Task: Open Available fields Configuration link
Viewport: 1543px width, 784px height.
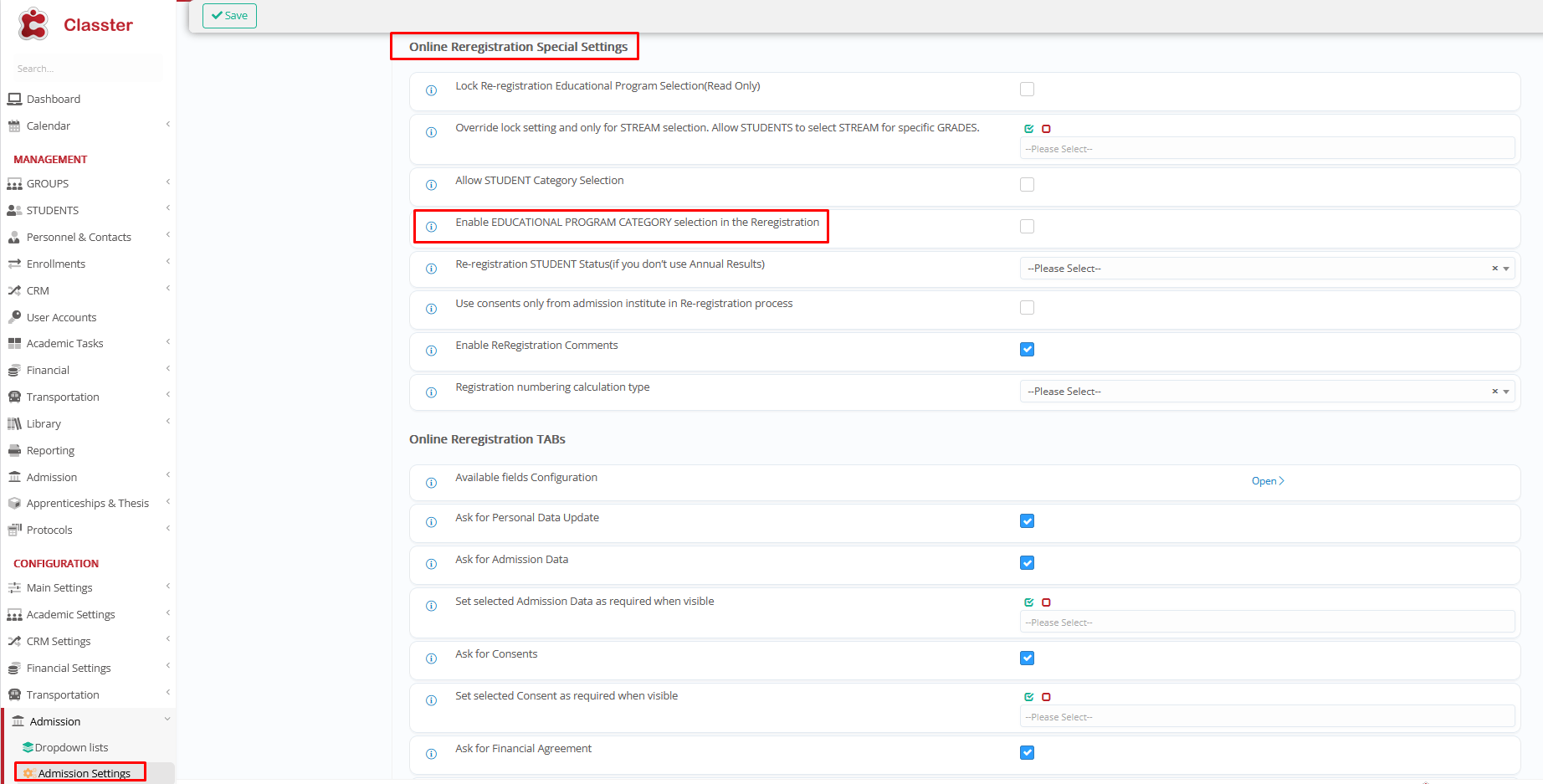Action: 1267,481
